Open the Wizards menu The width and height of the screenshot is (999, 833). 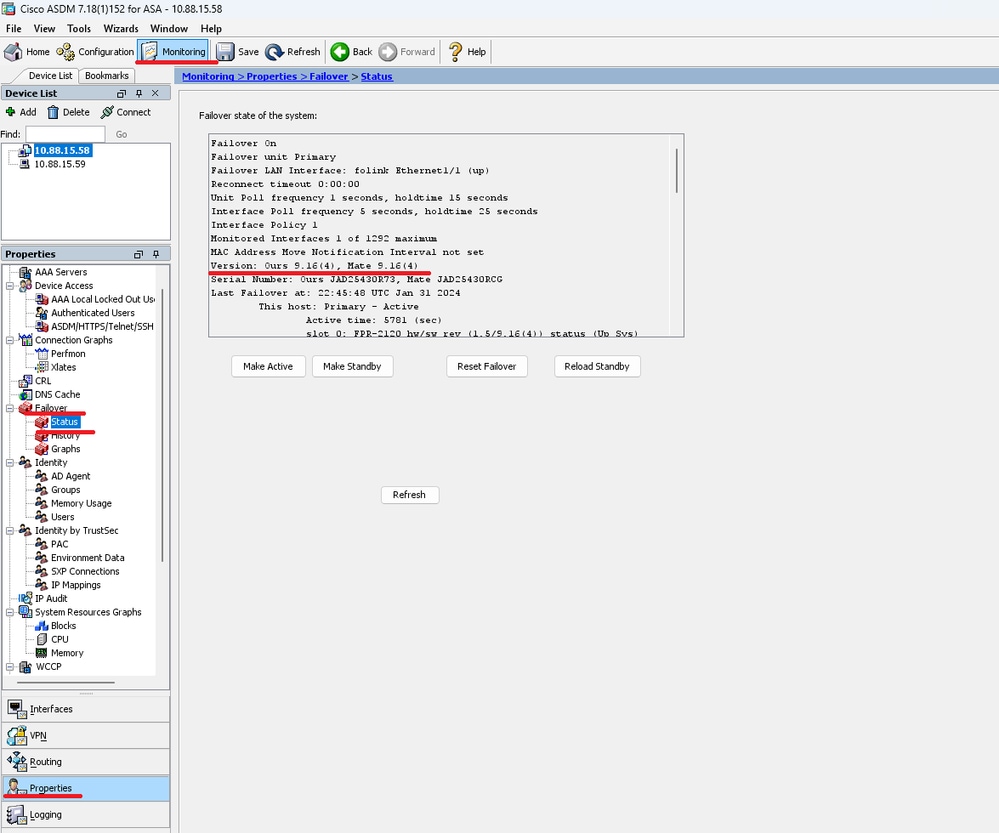121,29
